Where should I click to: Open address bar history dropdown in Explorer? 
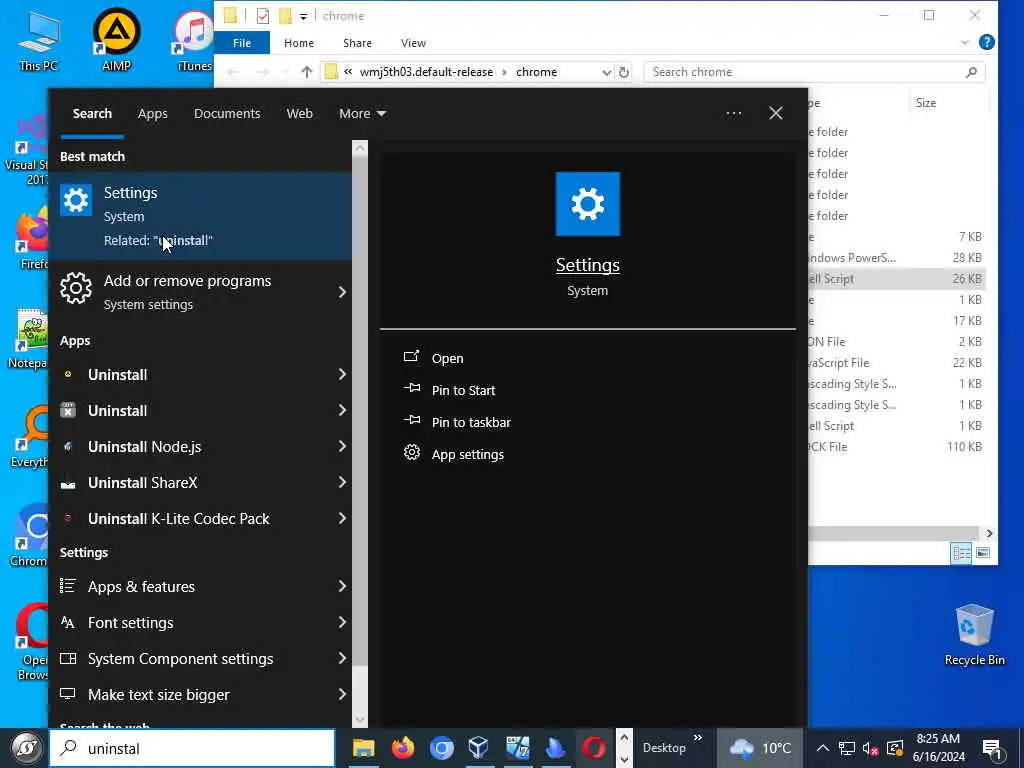pyautogui.click(x=607, y=72)
